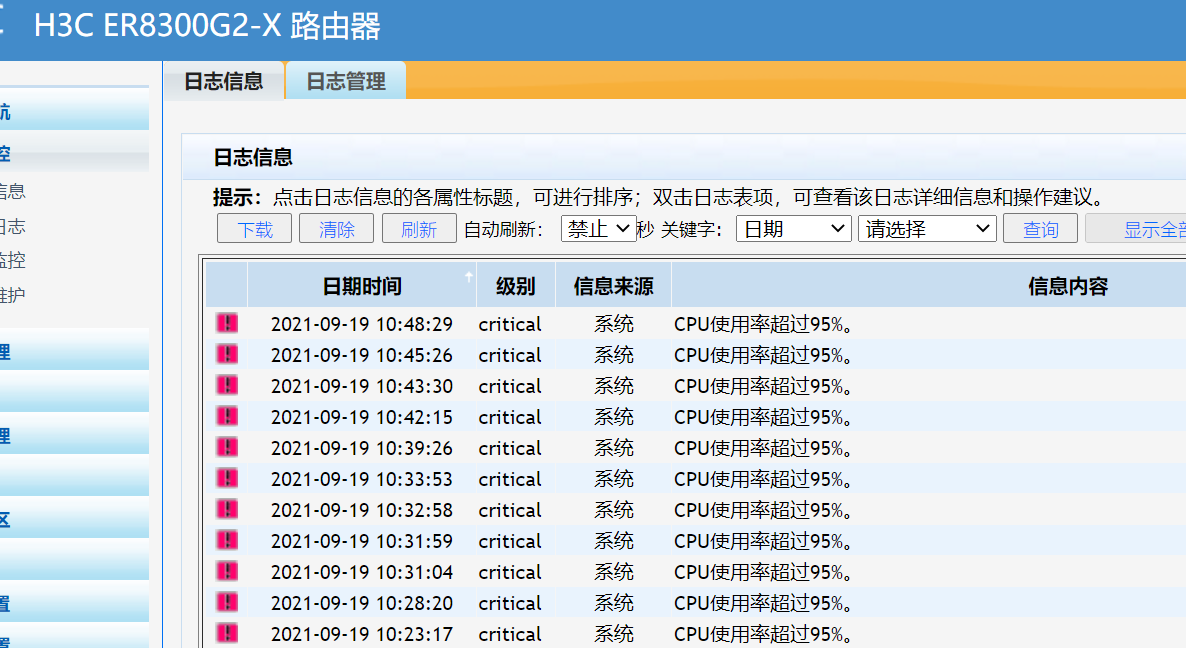Click critical alert icon for 10:45:26 log
The image size is (1186, 648).
227,355
